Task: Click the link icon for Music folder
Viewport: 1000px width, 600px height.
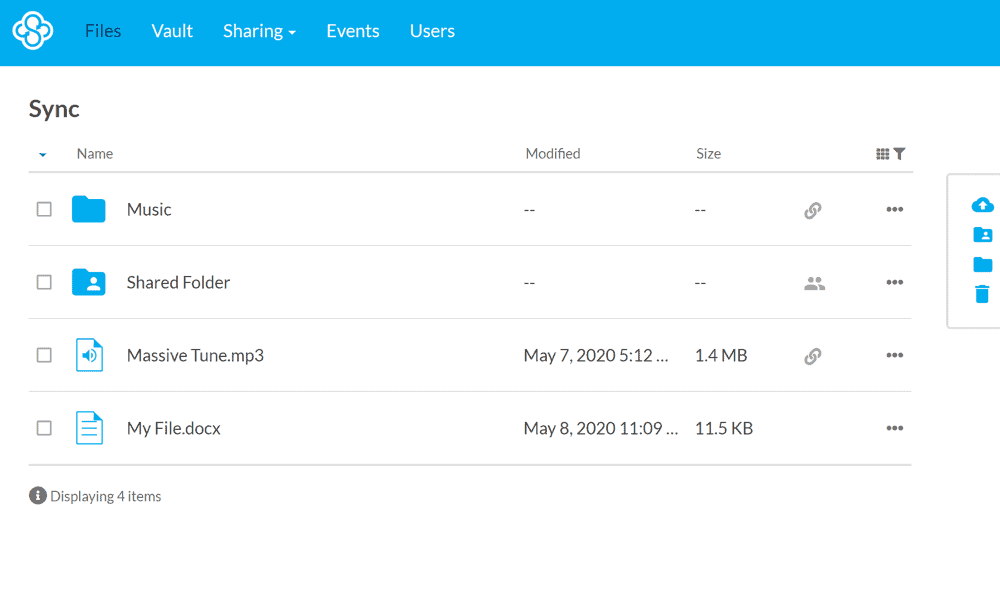Action: [x=813, y=210]
